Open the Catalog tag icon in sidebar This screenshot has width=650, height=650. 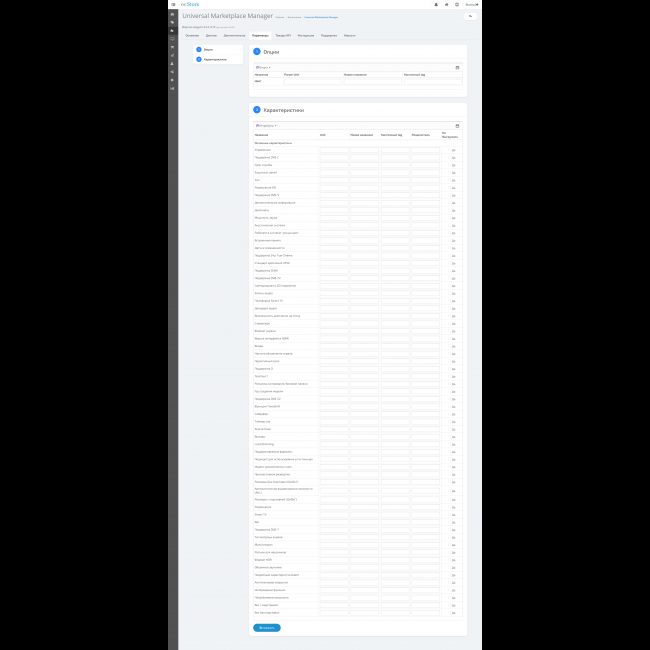click(x=172, y=23)
